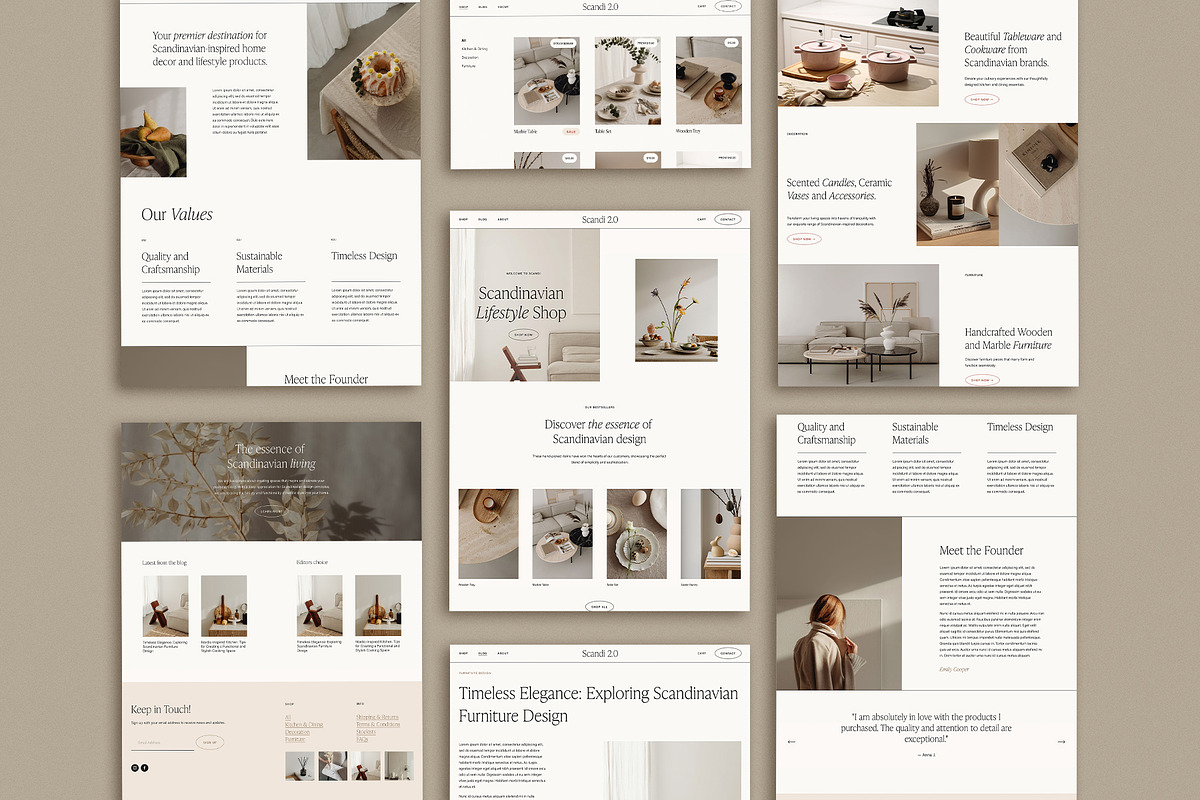Screen dimensions: 1200x800
Task: Click Shop Now under Tableware and Cookware
Action: pos(981,100)
